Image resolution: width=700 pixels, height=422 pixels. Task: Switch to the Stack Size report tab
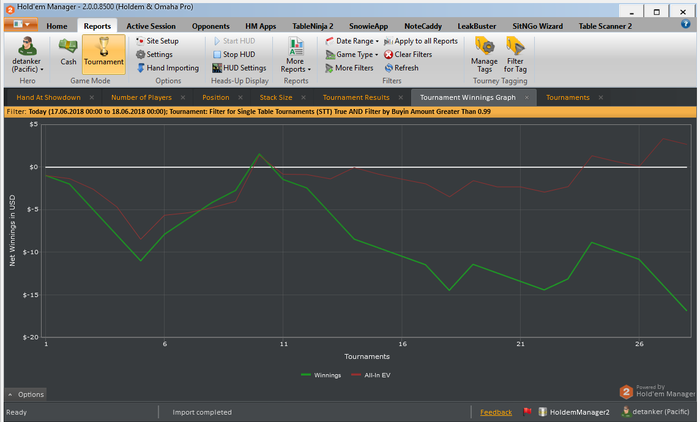coord(276,97)
